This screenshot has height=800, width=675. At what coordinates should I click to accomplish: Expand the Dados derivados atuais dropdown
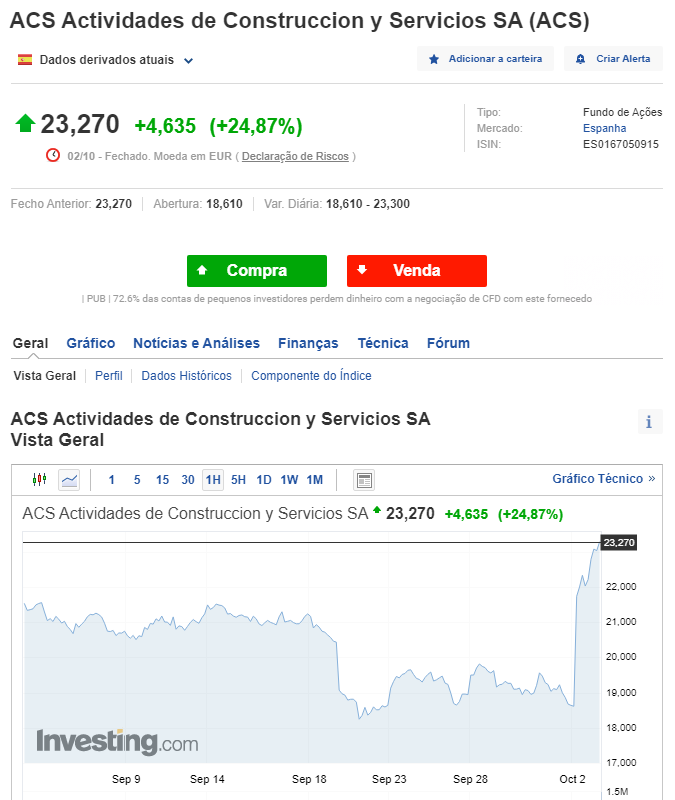188,60
